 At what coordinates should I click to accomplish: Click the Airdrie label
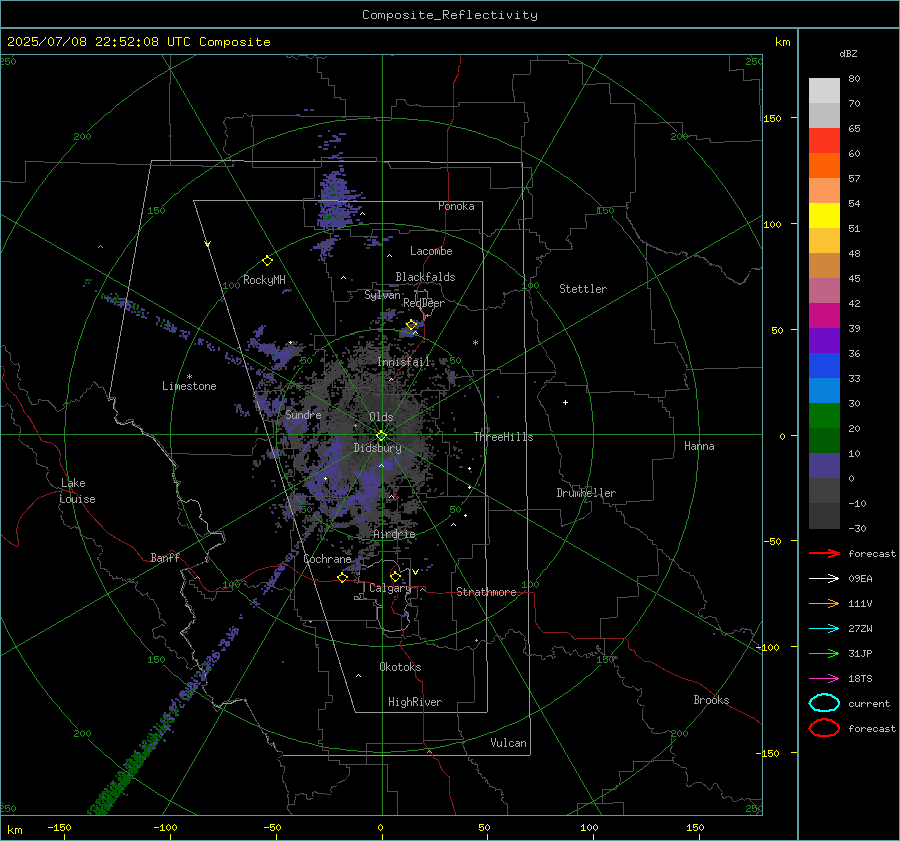click(x=394, y=534)
